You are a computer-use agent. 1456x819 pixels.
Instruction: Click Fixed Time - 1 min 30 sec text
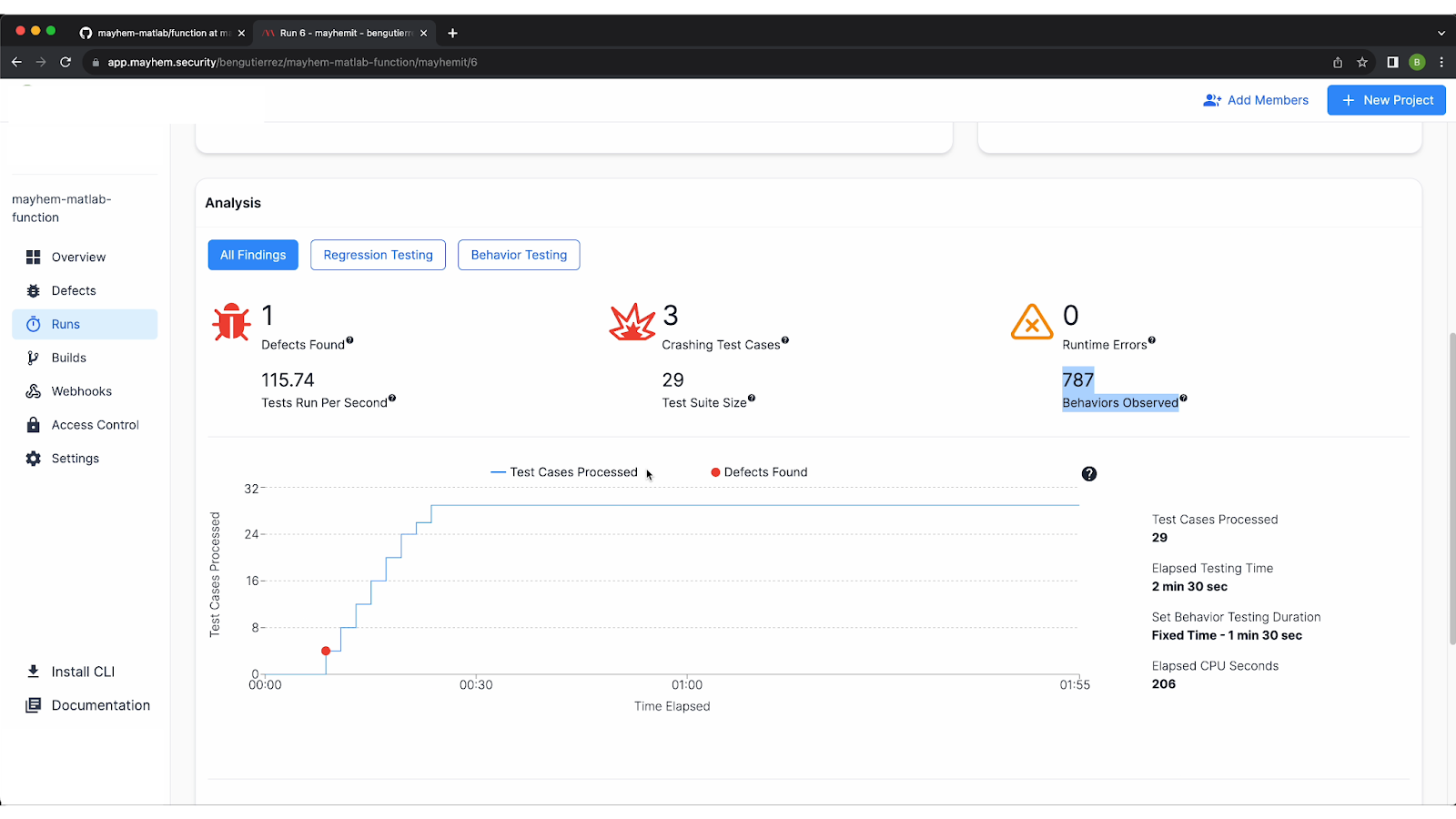(1227, 635)
